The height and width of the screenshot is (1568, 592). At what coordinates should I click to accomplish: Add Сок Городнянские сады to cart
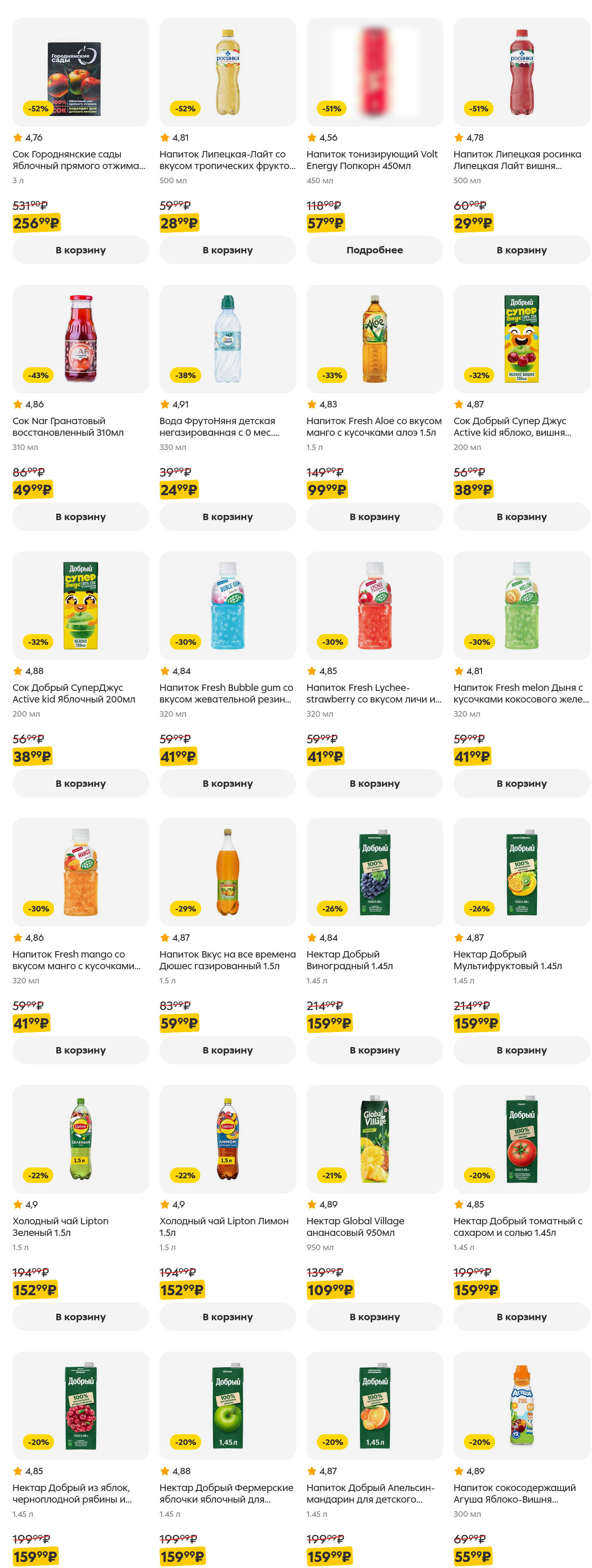coord(80,250)
